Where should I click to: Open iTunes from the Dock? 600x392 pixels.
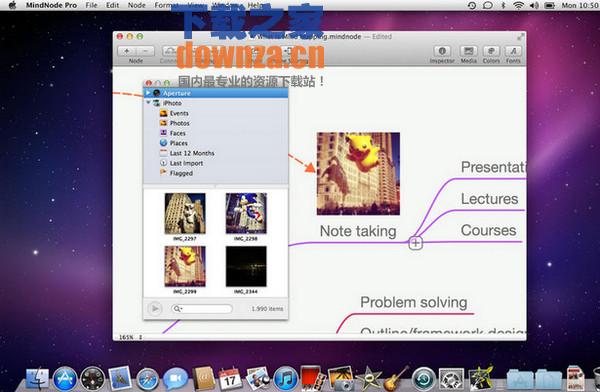tap(285, 378)
